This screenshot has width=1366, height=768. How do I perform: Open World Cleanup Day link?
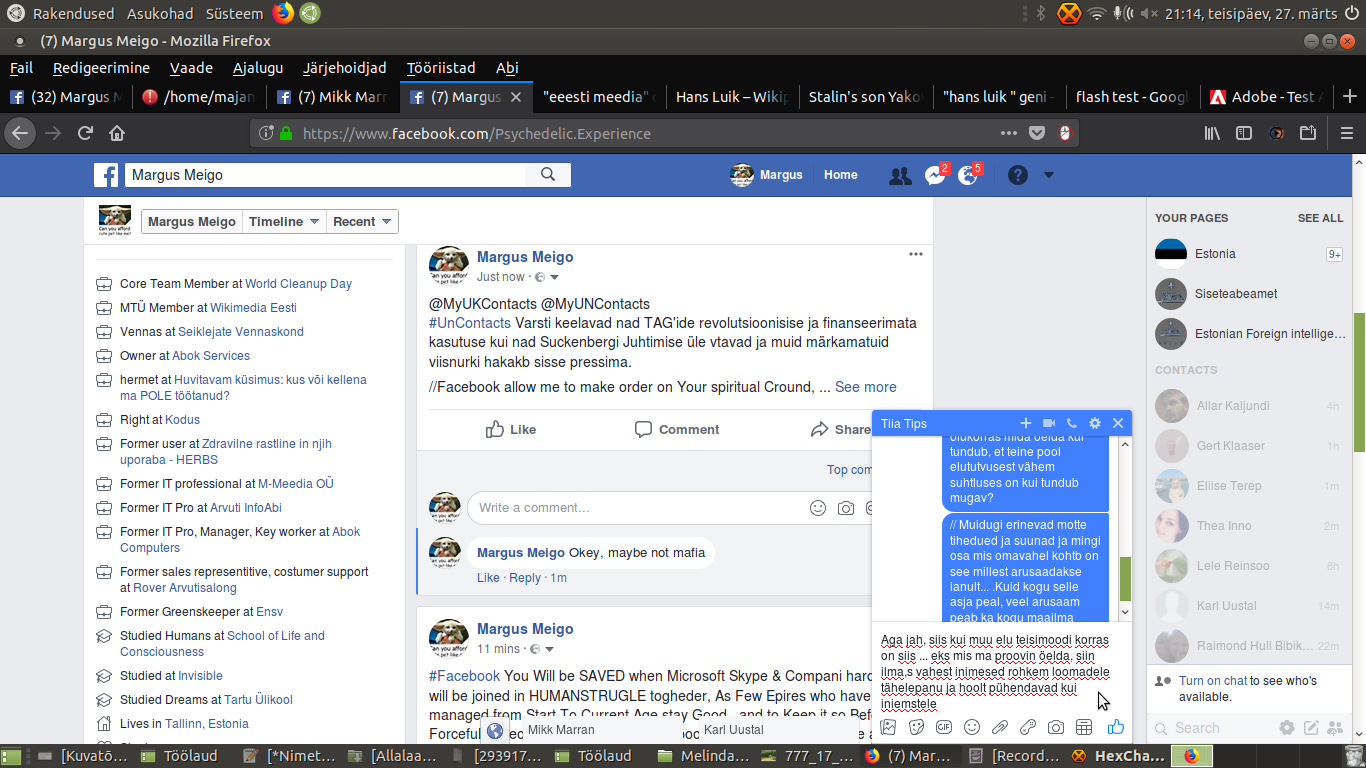pyautogui.click(x=298, y=284)
